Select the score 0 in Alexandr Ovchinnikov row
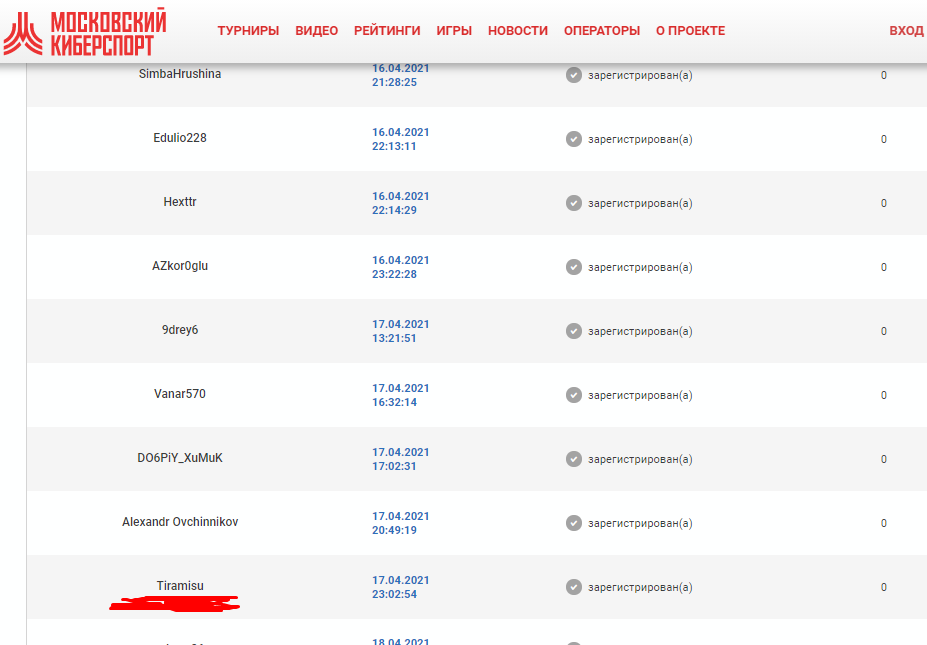Screen dimensions: 927x645 (884, 523)
